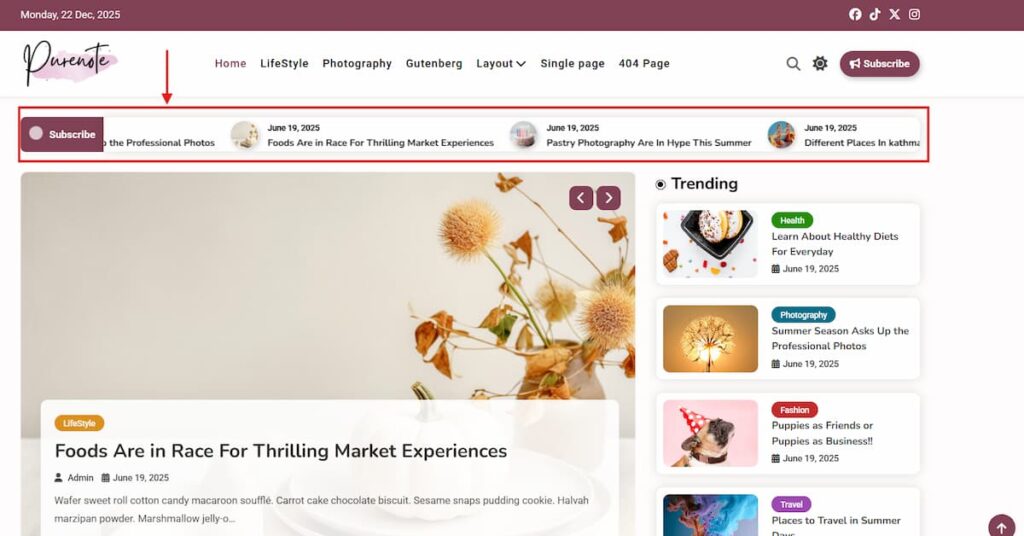This screenshot has width=1024, height=536.
Task: Open the Health category tag
Action: (792, 220)
